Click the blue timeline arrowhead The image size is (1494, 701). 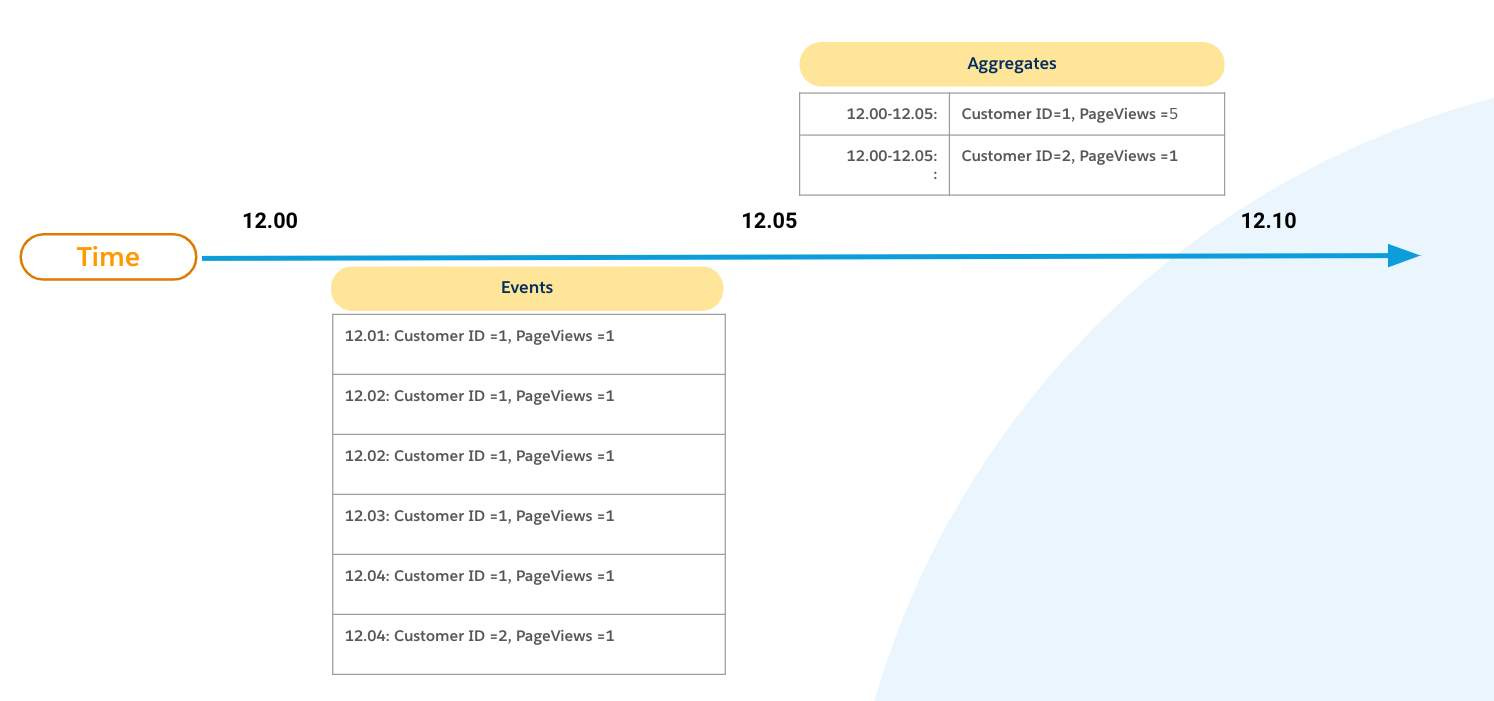point(1404,256)
